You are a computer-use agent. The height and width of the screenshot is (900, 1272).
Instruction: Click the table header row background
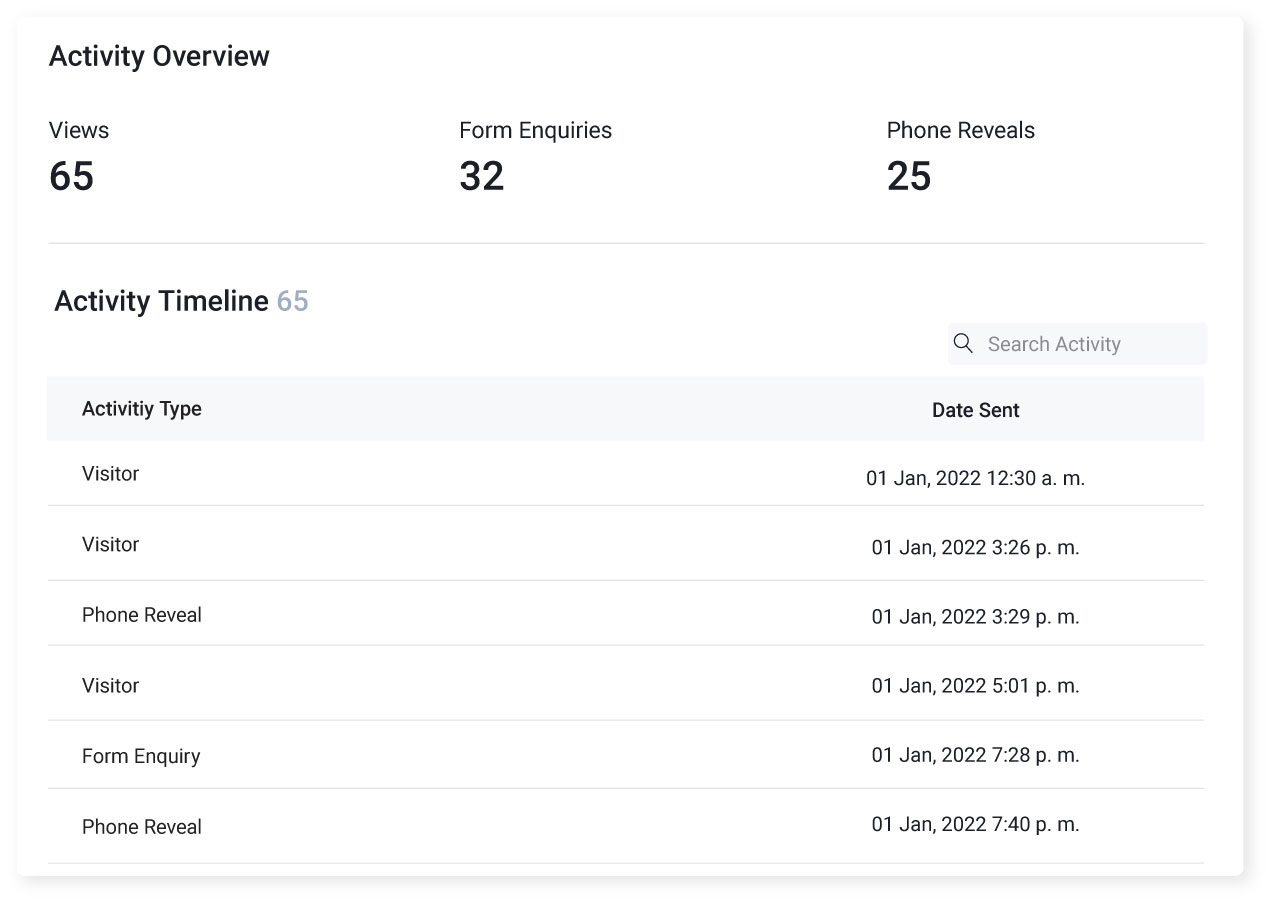[x=550, y=408]
